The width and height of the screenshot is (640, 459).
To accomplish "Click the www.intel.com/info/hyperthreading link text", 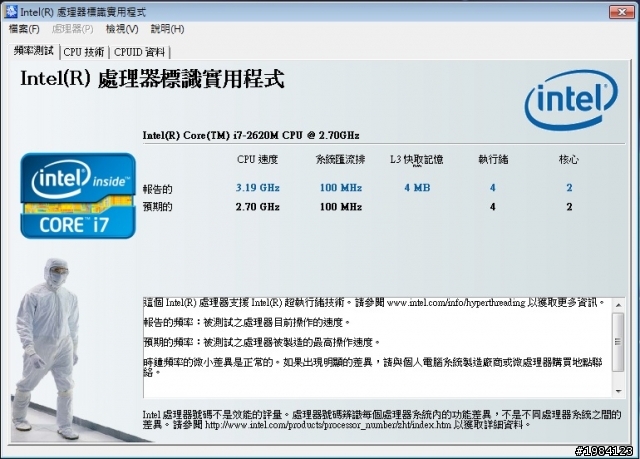I will (x=456, y=303).
